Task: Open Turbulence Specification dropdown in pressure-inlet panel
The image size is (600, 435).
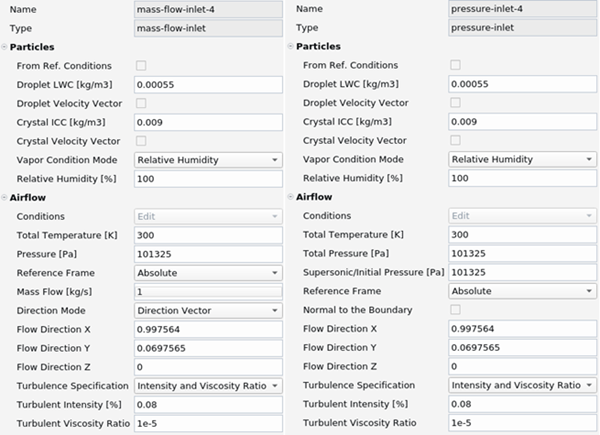Action: click(522, 385)
